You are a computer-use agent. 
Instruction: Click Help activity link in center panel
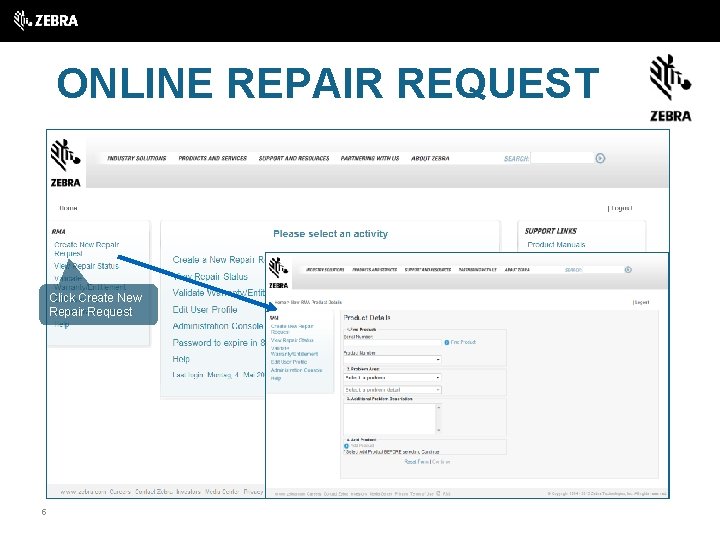181,359
